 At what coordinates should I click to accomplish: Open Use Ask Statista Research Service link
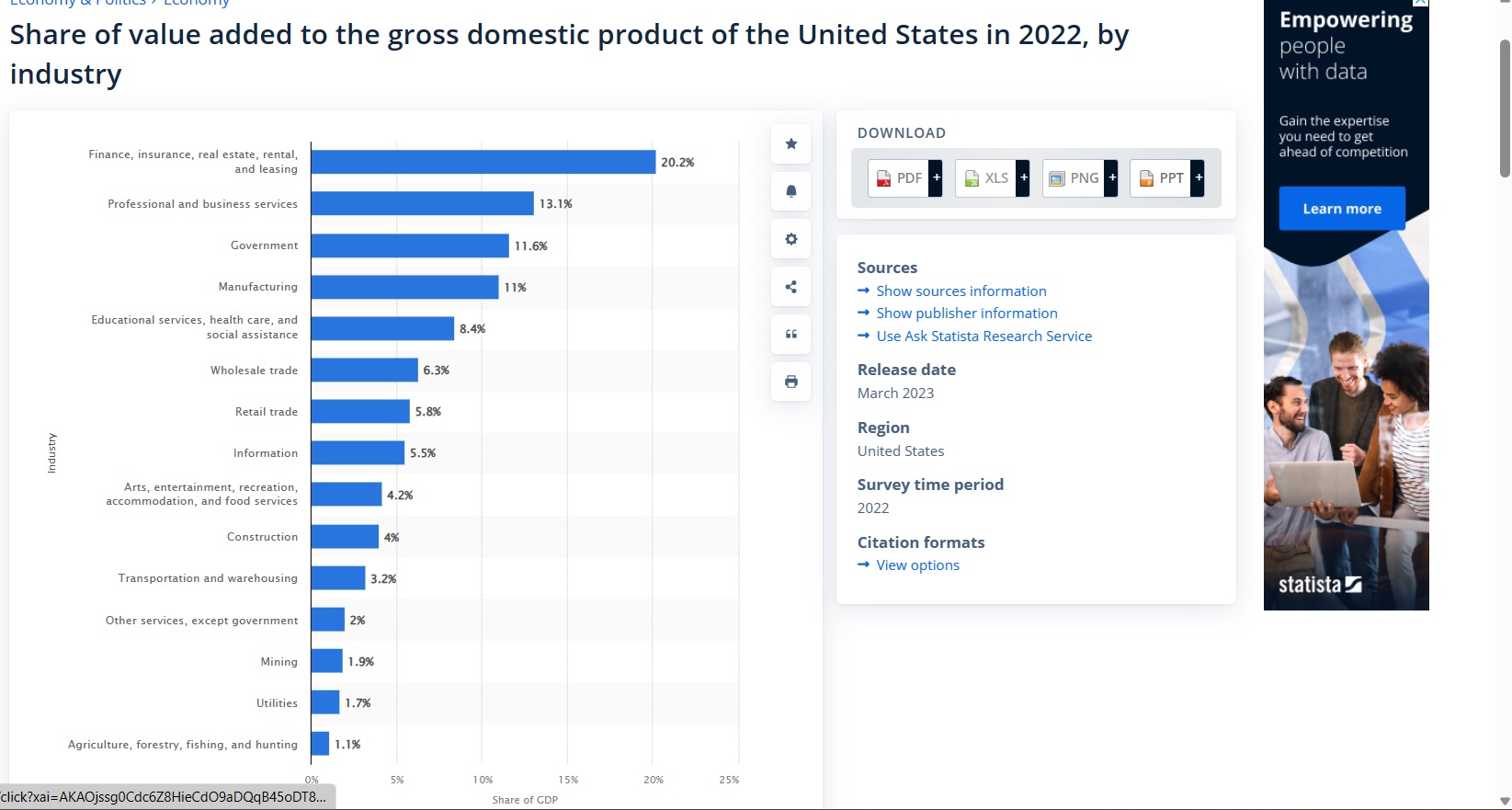[984, 337]
